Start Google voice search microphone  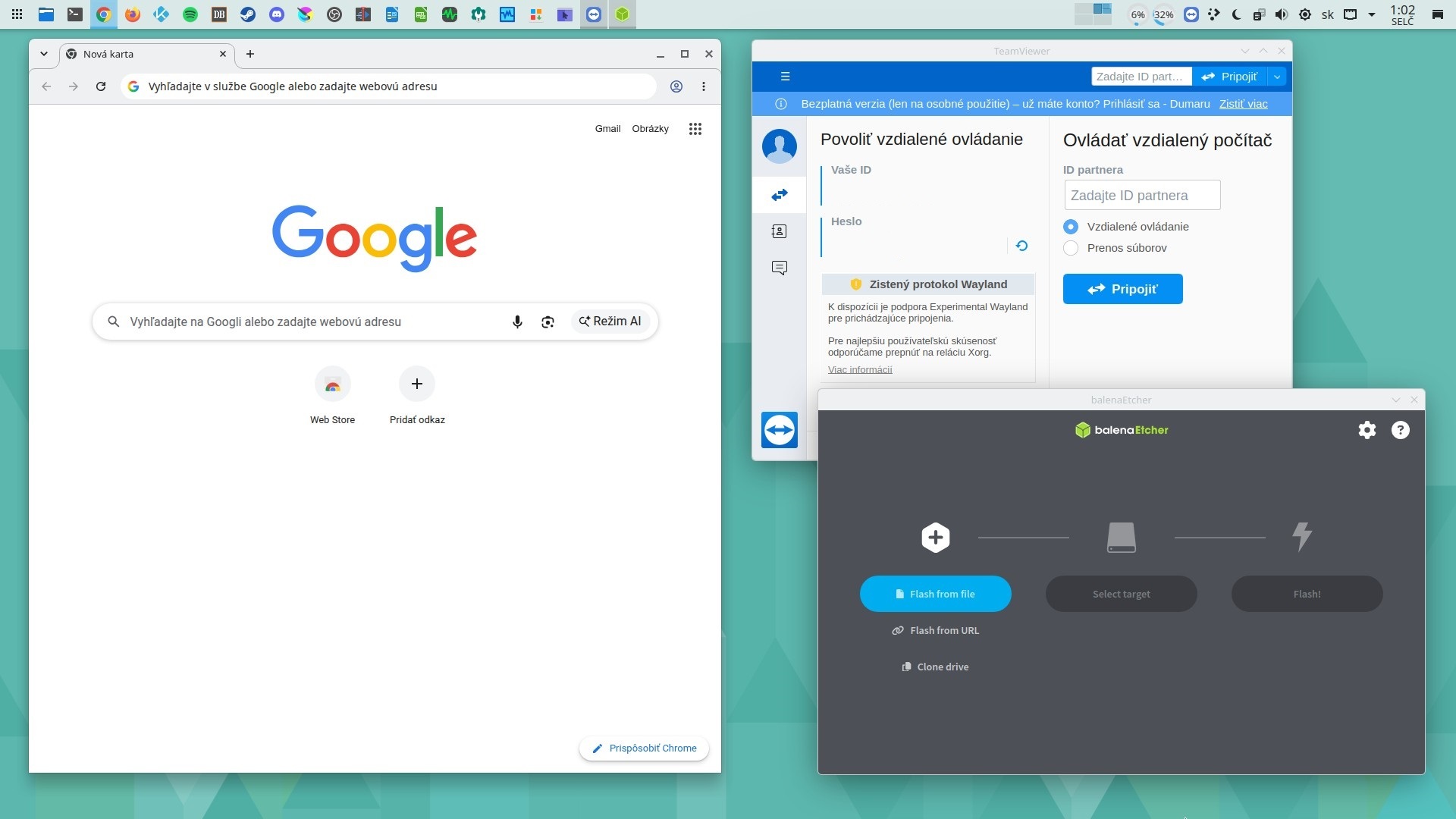point(517,322)
